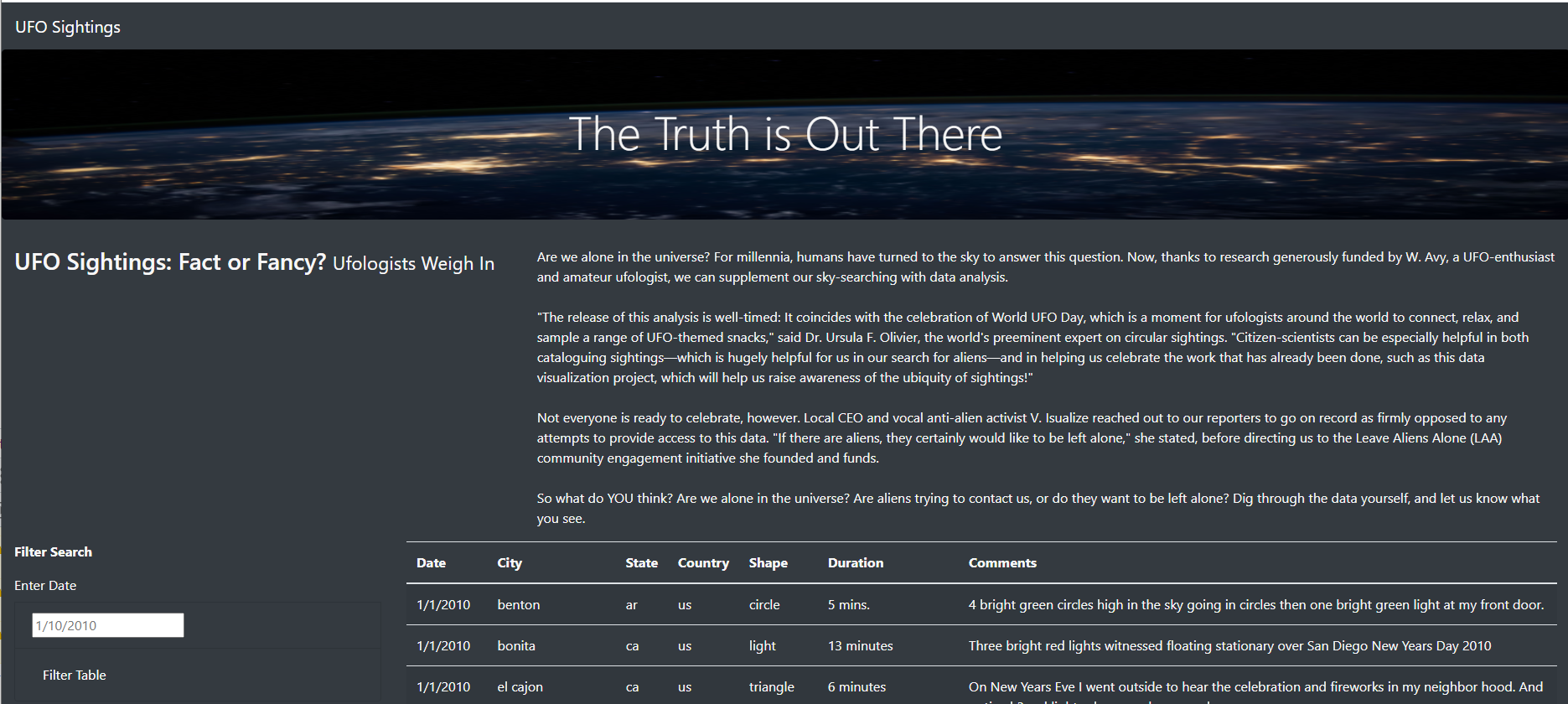Click the country cell in the el cajon row
The image size is (1568, 704).
coord(685,686)
